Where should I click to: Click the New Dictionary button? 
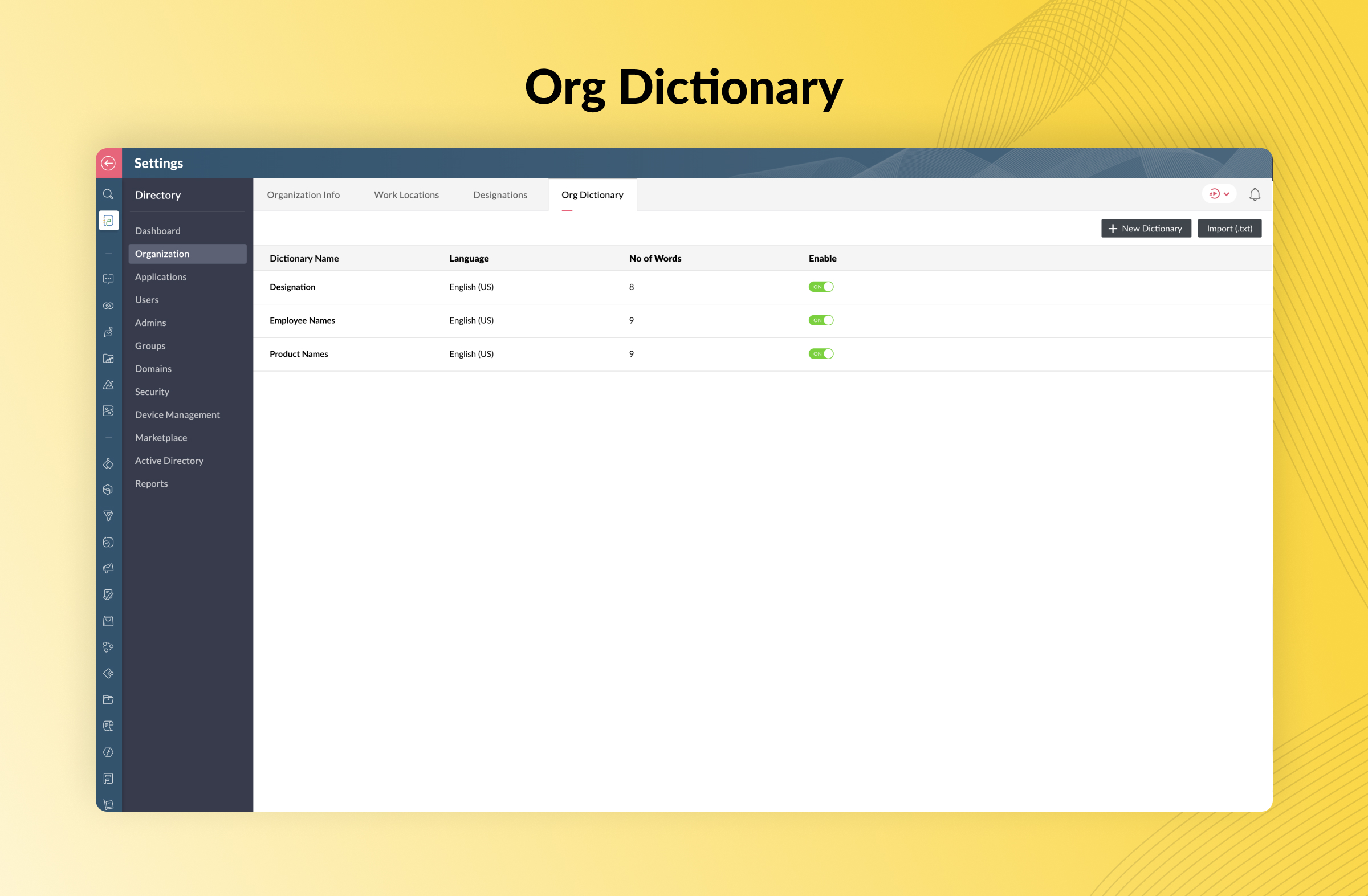click(1146, 228)
